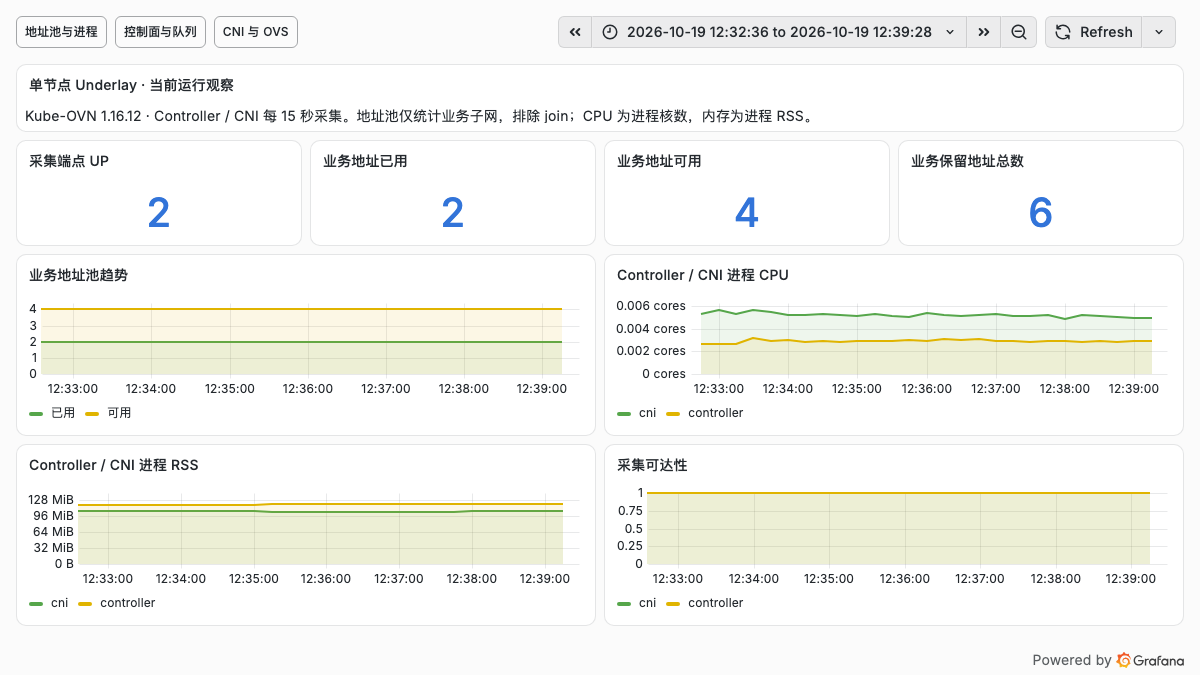1200x675 pixels.
Task: Click green cni swatch in CPU legend
Action: [624, 413]
